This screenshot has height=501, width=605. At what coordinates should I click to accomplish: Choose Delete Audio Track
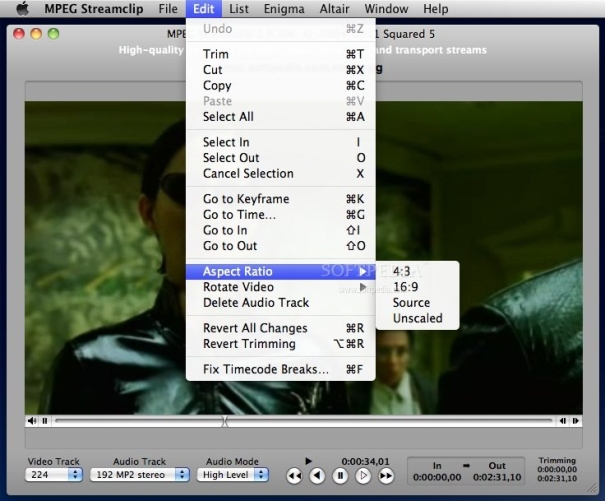point(281,303)
